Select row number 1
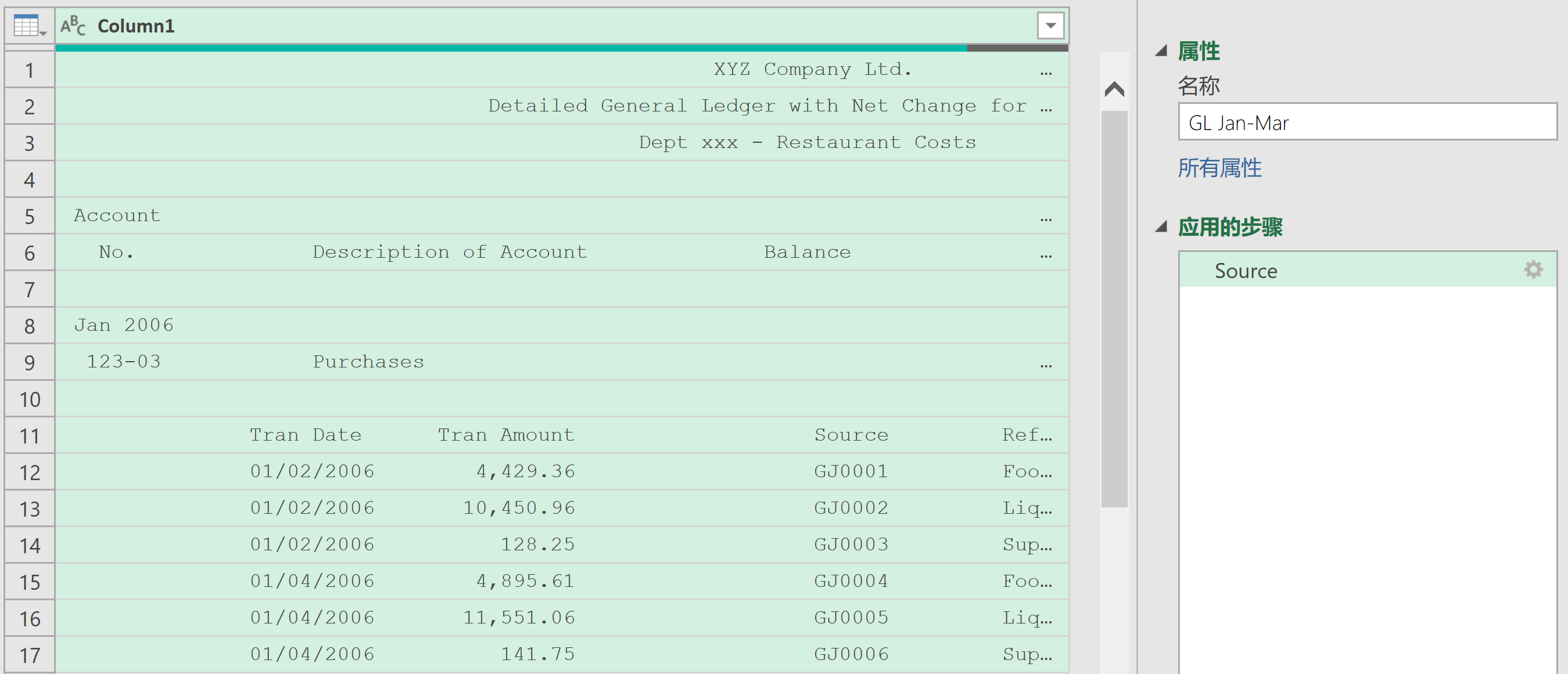Screen dimensions: 1568x674 [x=29, y=71]
